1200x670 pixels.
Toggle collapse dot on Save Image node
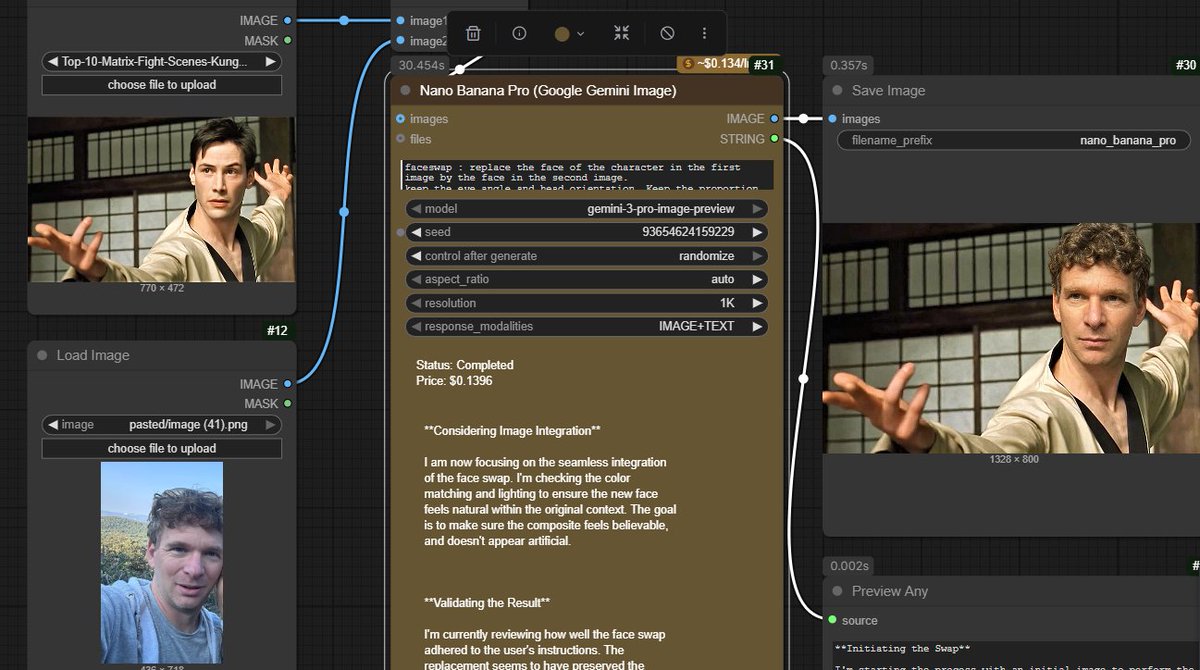[837, 90]
